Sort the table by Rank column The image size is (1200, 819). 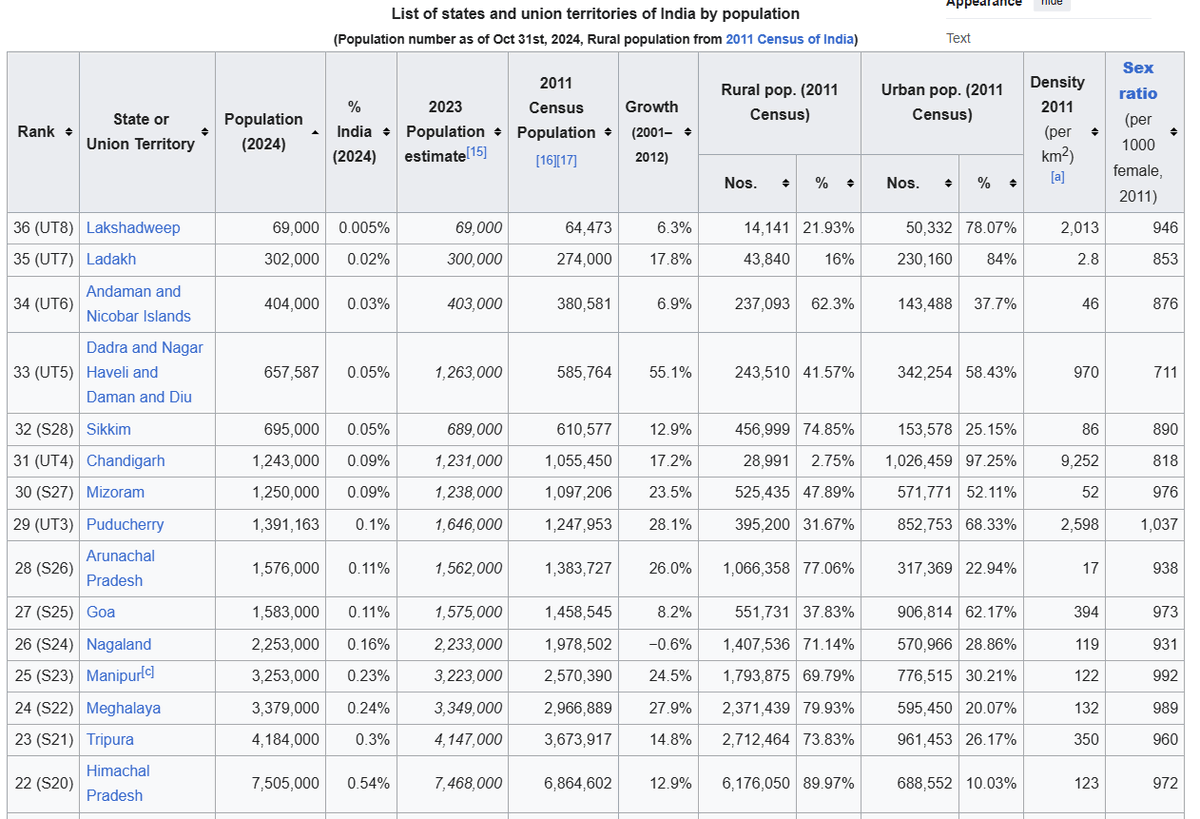67,131
